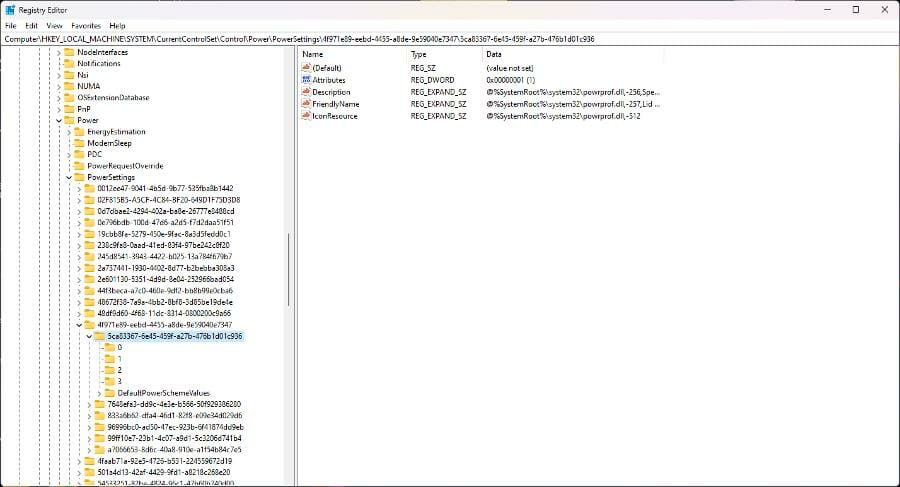This screenshot has height=487, width=900.
Task: Click the NUMA folder icon
Action: click(69, 86)
